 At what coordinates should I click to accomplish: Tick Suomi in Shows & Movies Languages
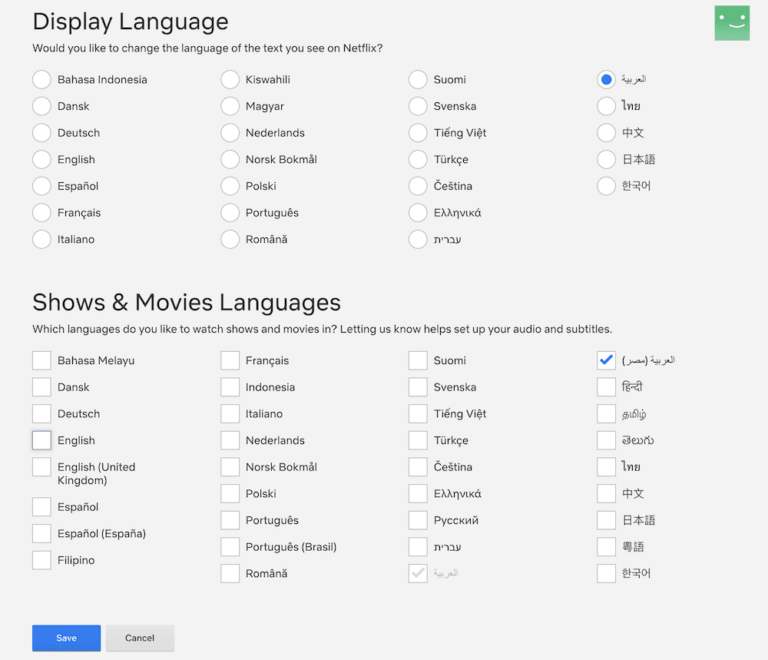[x=418, y=360]
